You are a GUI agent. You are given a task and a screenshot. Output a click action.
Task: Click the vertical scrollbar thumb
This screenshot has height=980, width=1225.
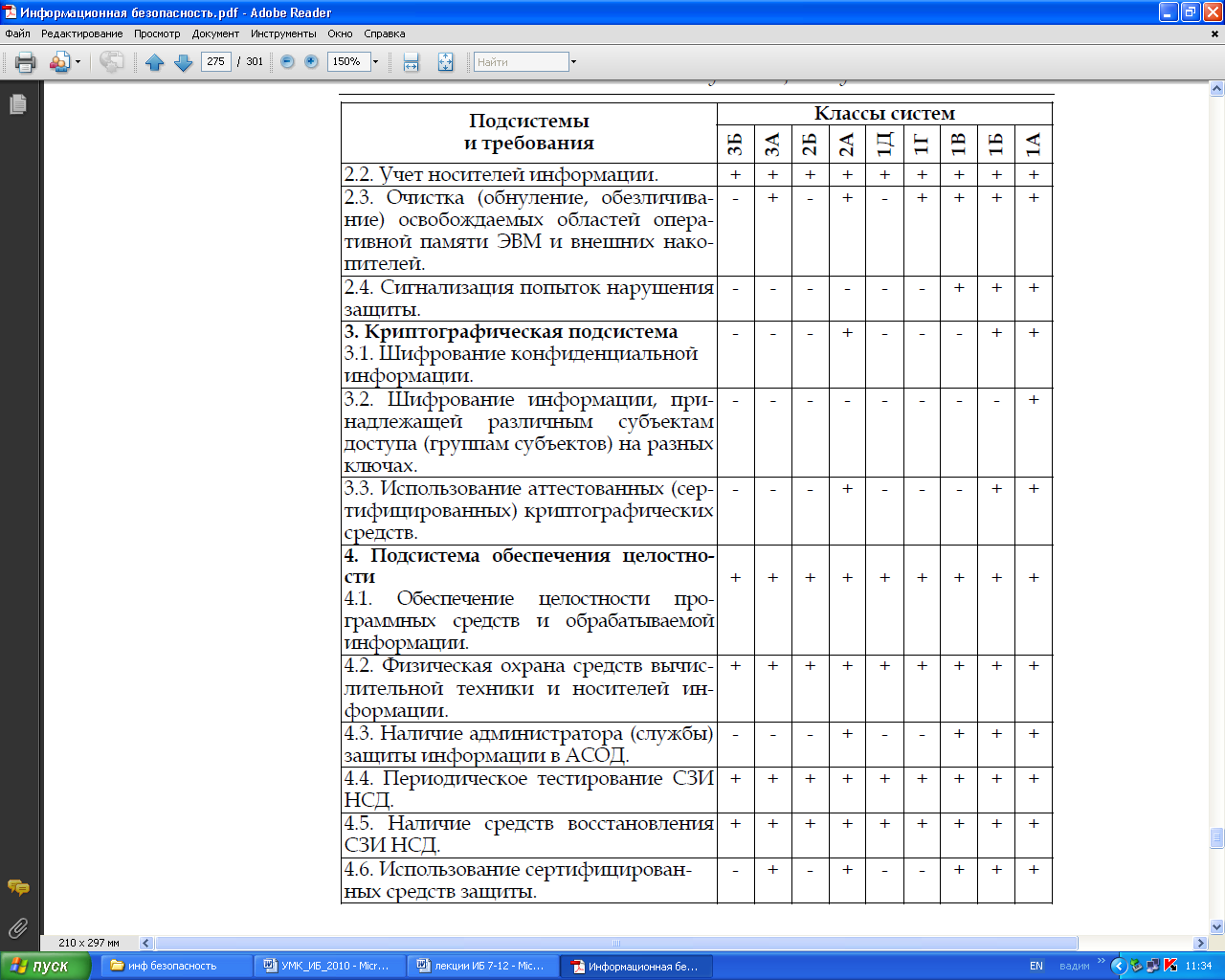tap(1217, 837)
